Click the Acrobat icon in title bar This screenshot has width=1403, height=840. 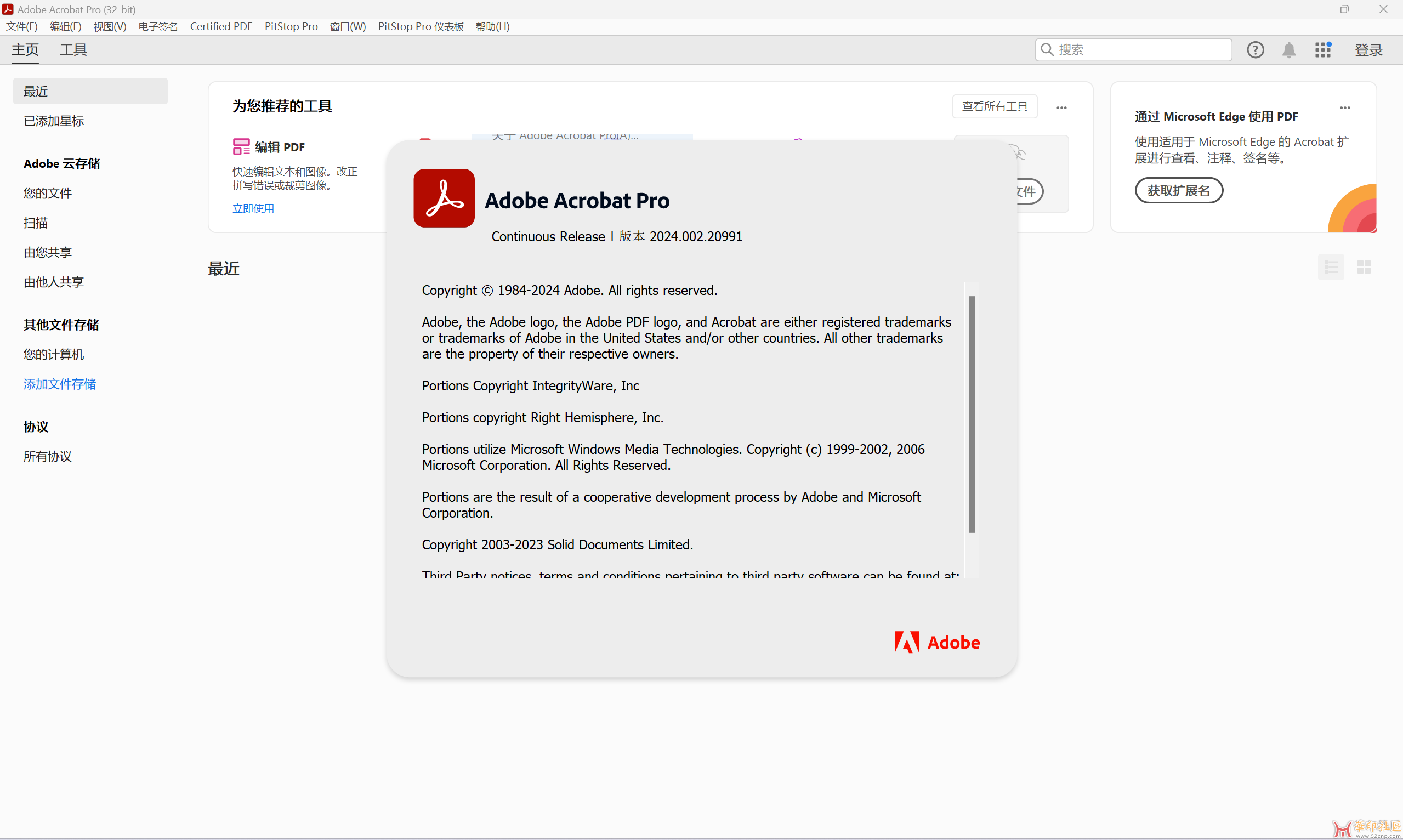click(x=7, y=9)
